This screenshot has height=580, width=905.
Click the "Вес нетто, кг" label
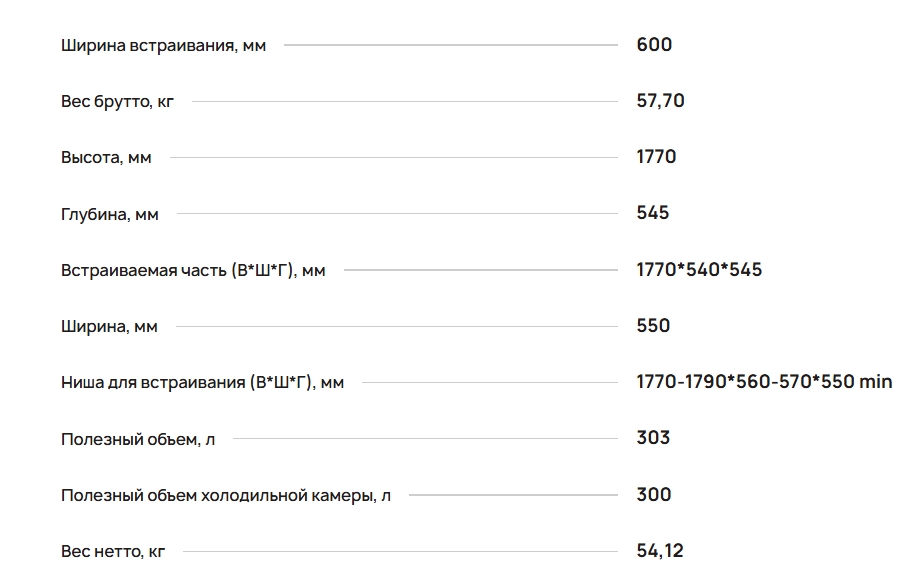tap(113, 551)
